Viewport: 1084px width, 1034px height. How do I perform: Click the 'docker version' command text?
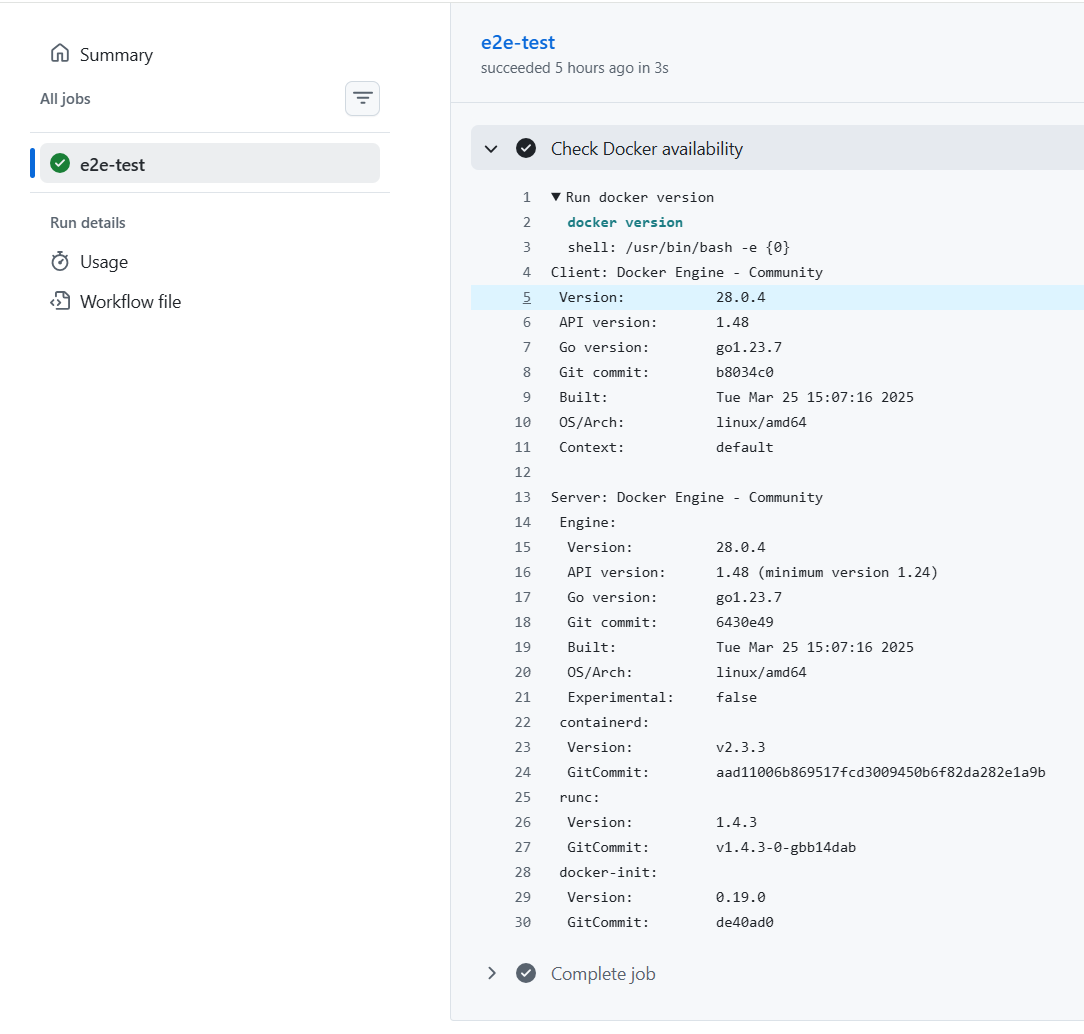coord(625,222)
